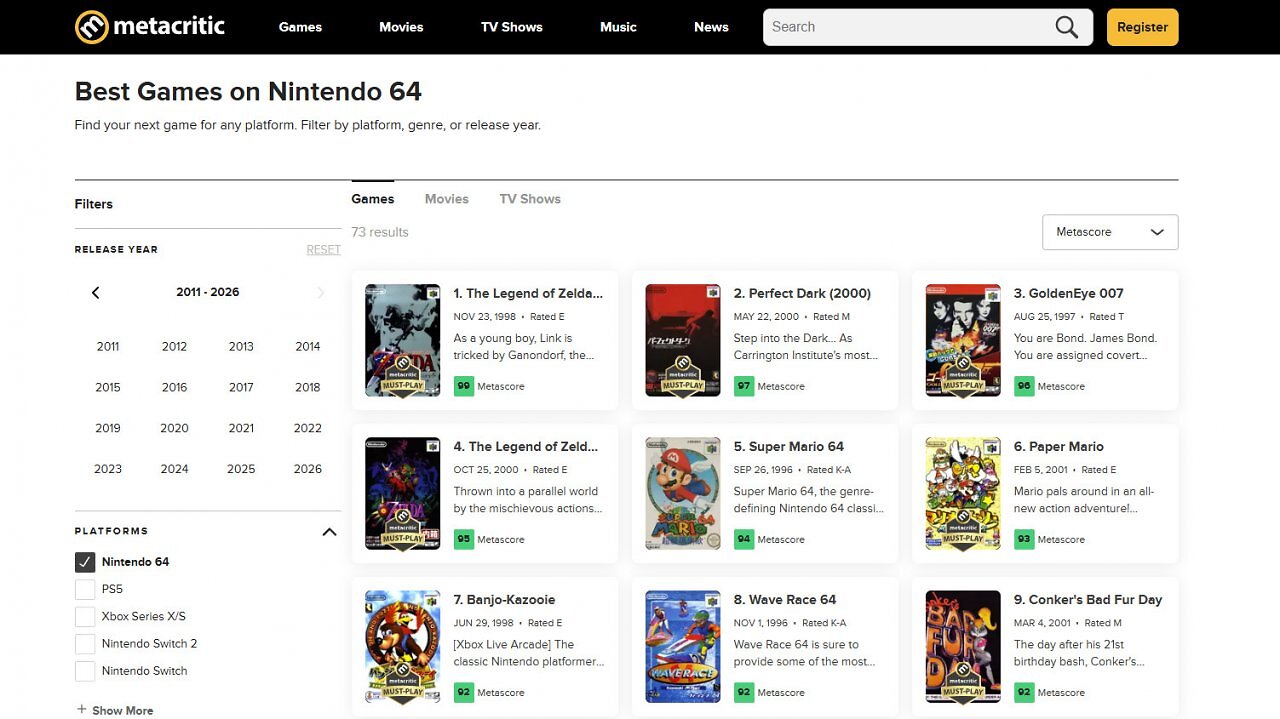
Task: Click the search magnifier icon
Action: coord(1067,27)
